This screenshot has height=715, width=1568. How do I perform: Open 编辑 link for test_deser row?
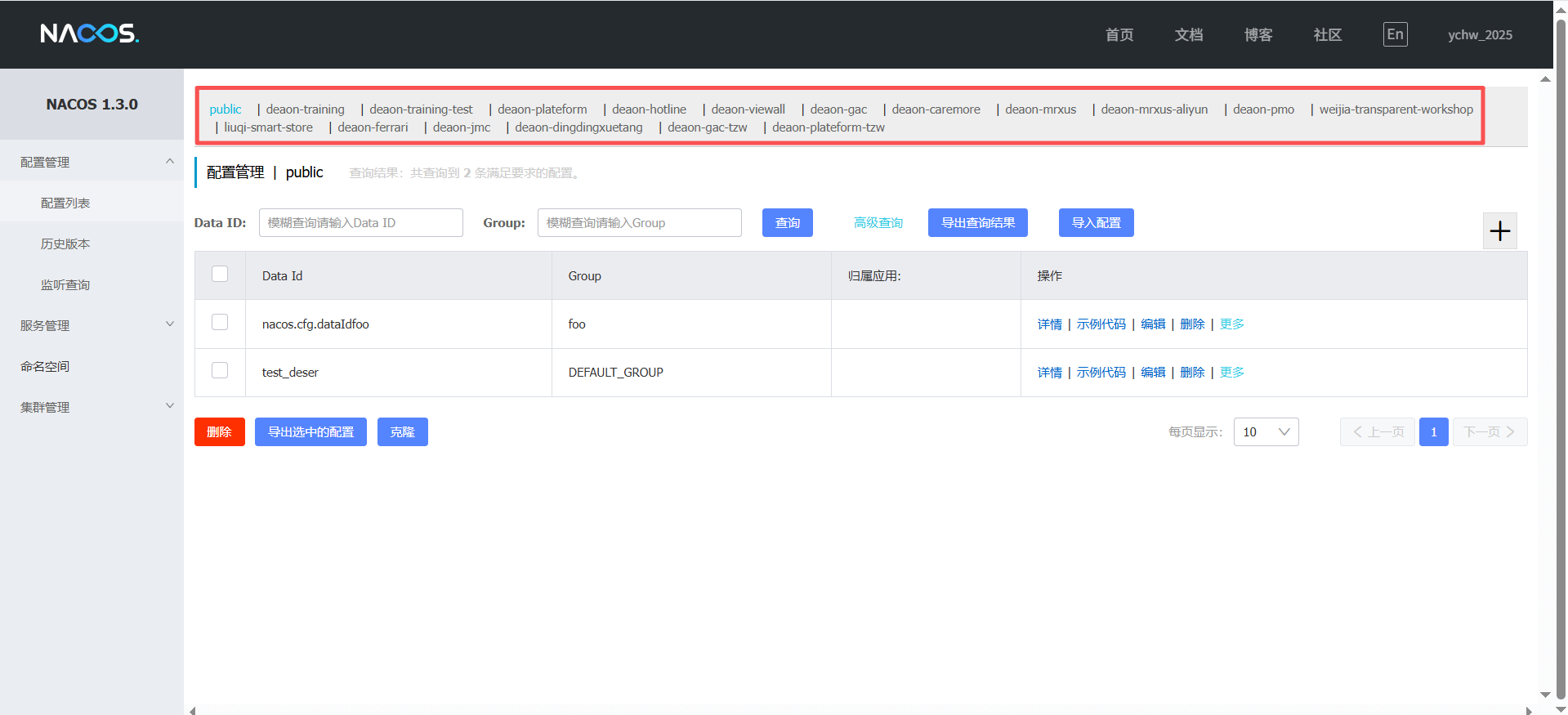[x=1153, y=373]
